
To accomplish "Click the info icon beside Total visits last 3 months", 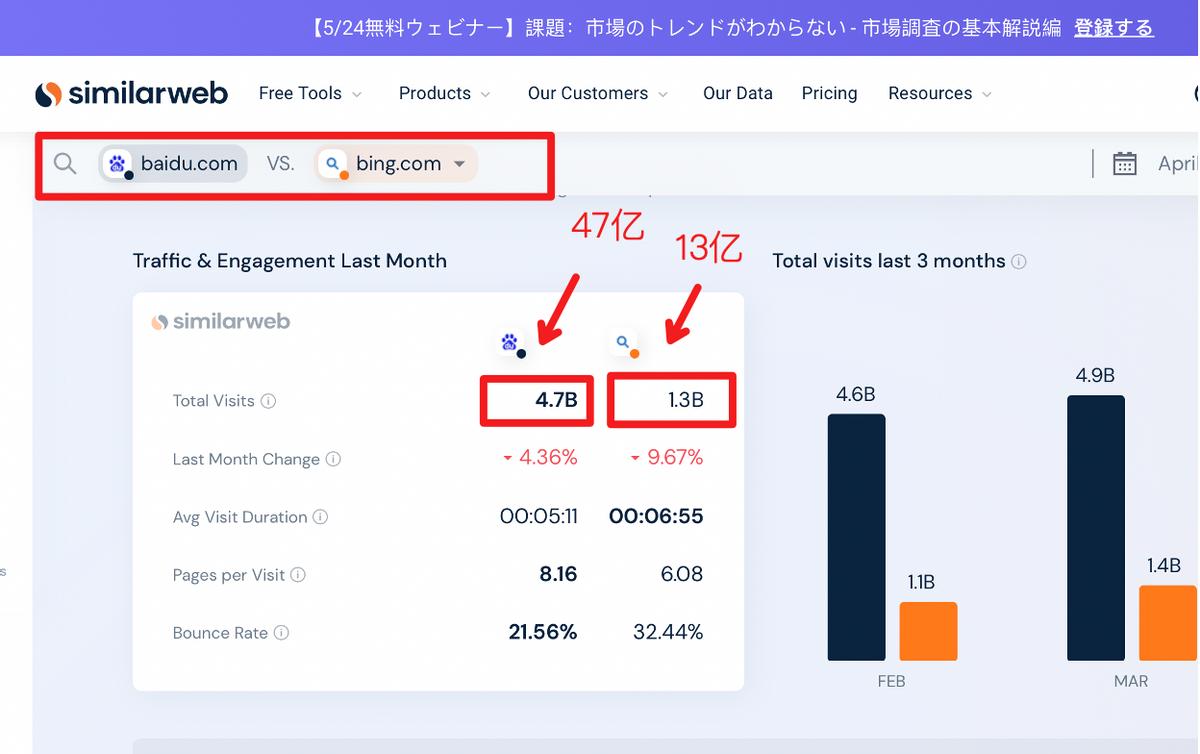I will (1019, 261).
